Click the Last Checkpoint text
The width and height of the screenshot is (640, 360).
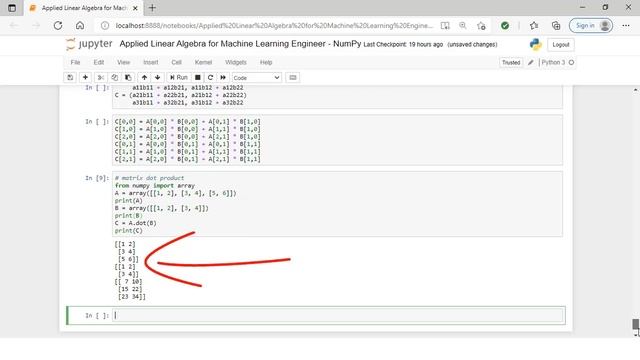[x=403, y=44]
